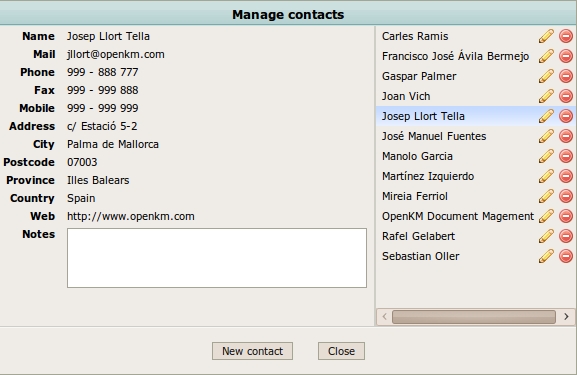Close the Manage contacts dialog

tap(341, 351)
